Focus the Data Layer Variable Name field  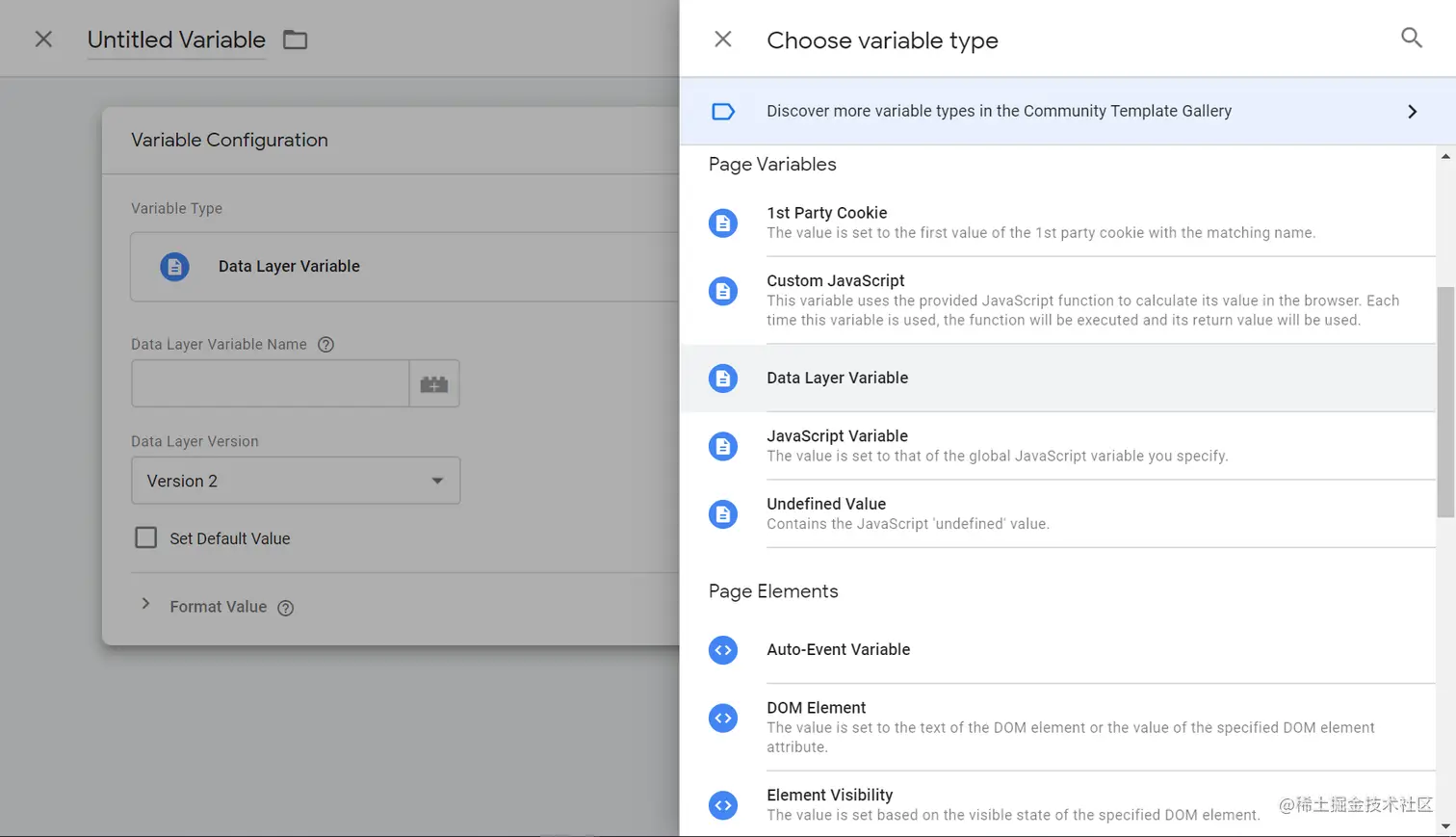tap(271, 383)
